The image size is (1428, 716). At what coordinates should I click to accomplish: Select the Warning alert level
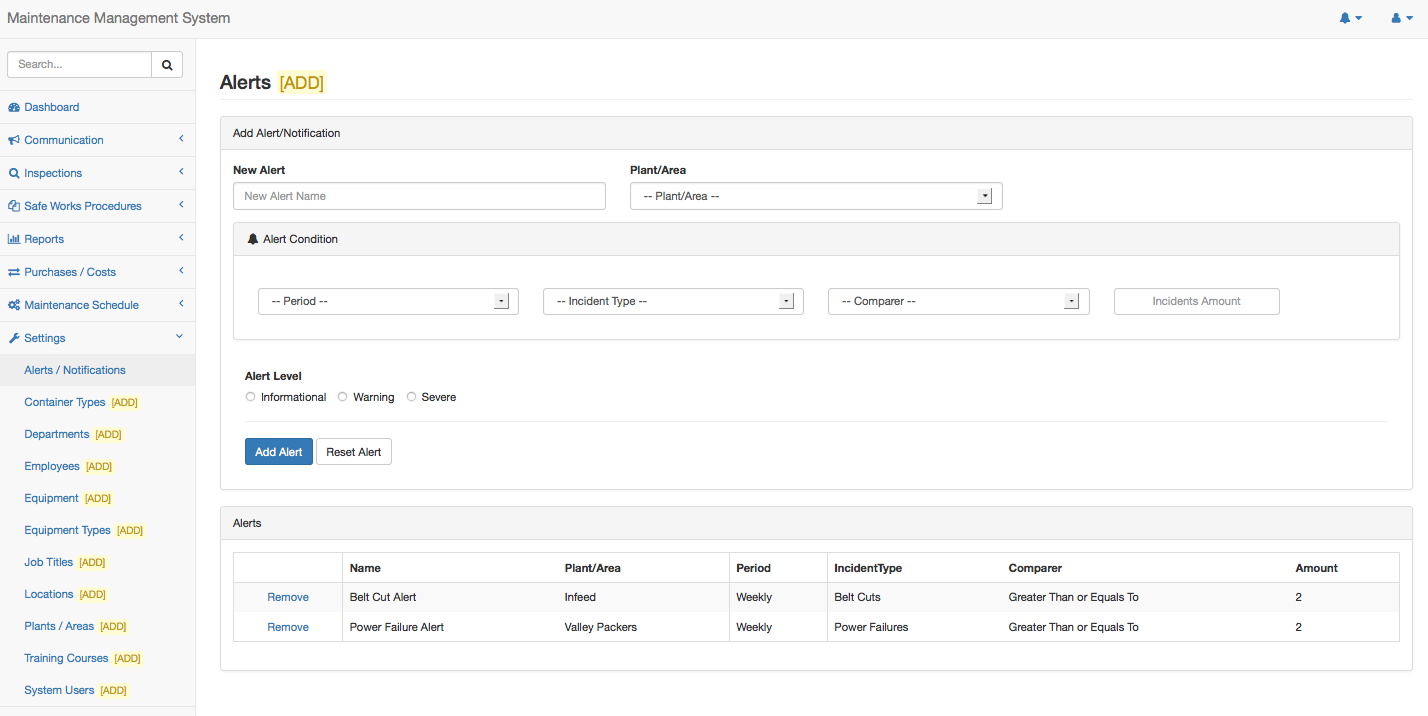pyautogui.click(x=342, y=397)
